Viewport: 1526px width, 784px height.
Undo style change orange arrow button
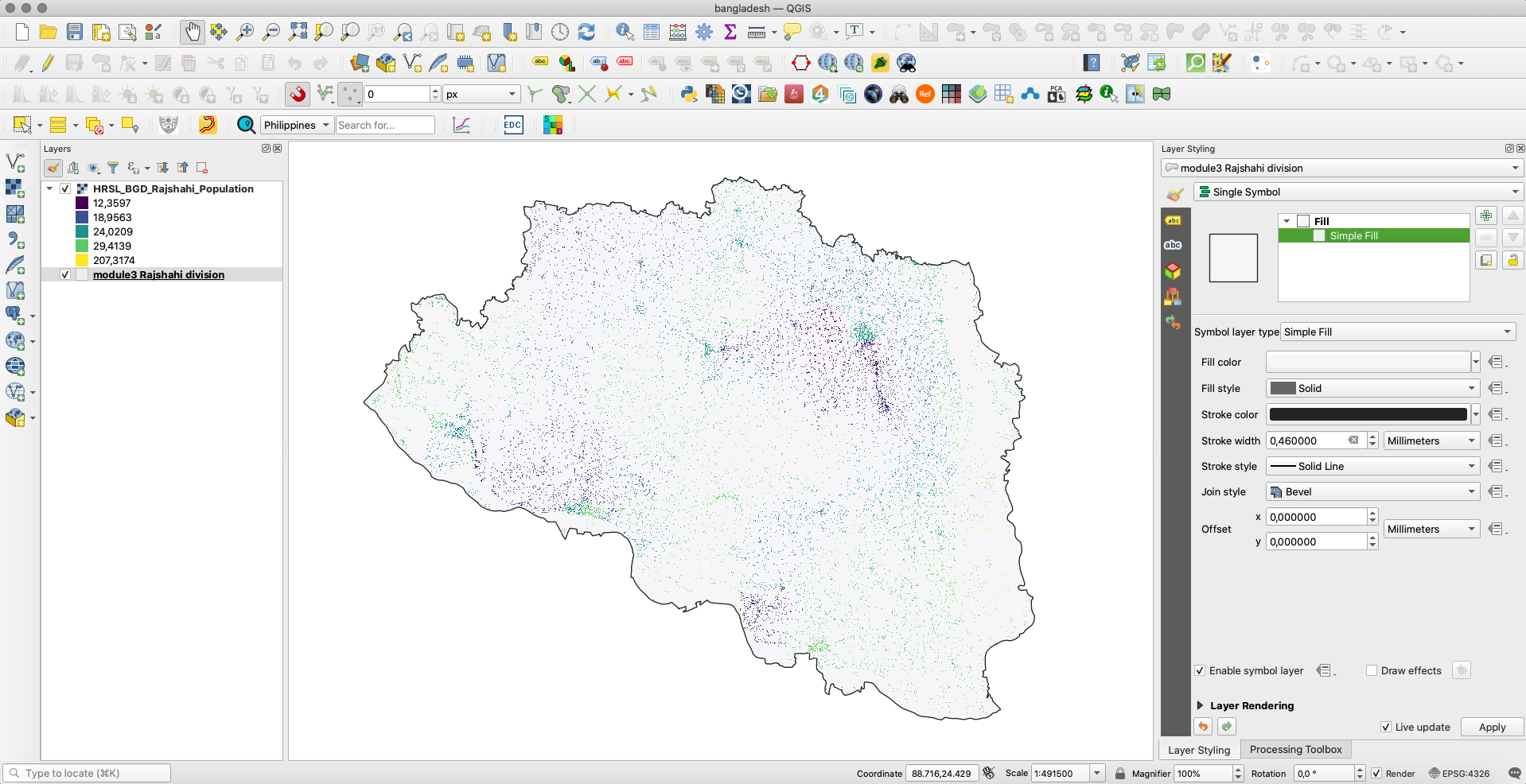point(1203,726)
